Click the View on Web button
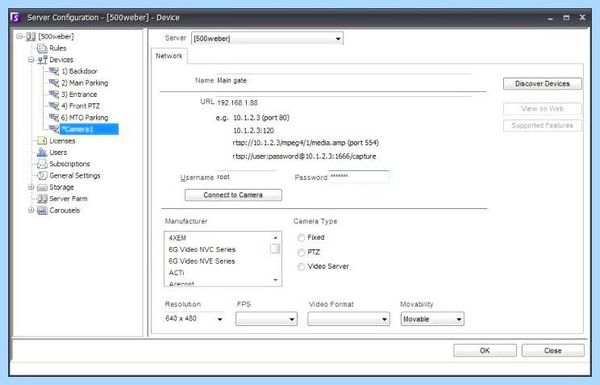 tap(542, 109)
